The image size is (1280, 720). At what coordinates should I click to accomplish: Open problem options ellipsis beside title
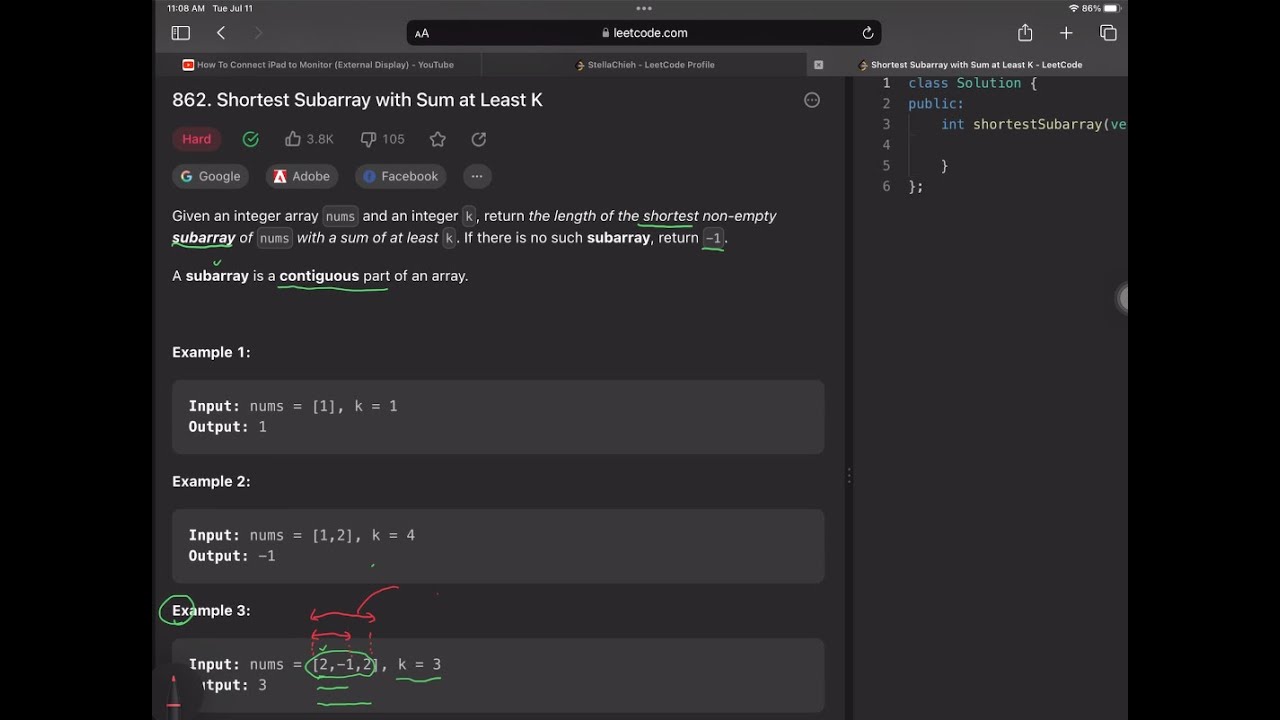click(x=812, y=100)
